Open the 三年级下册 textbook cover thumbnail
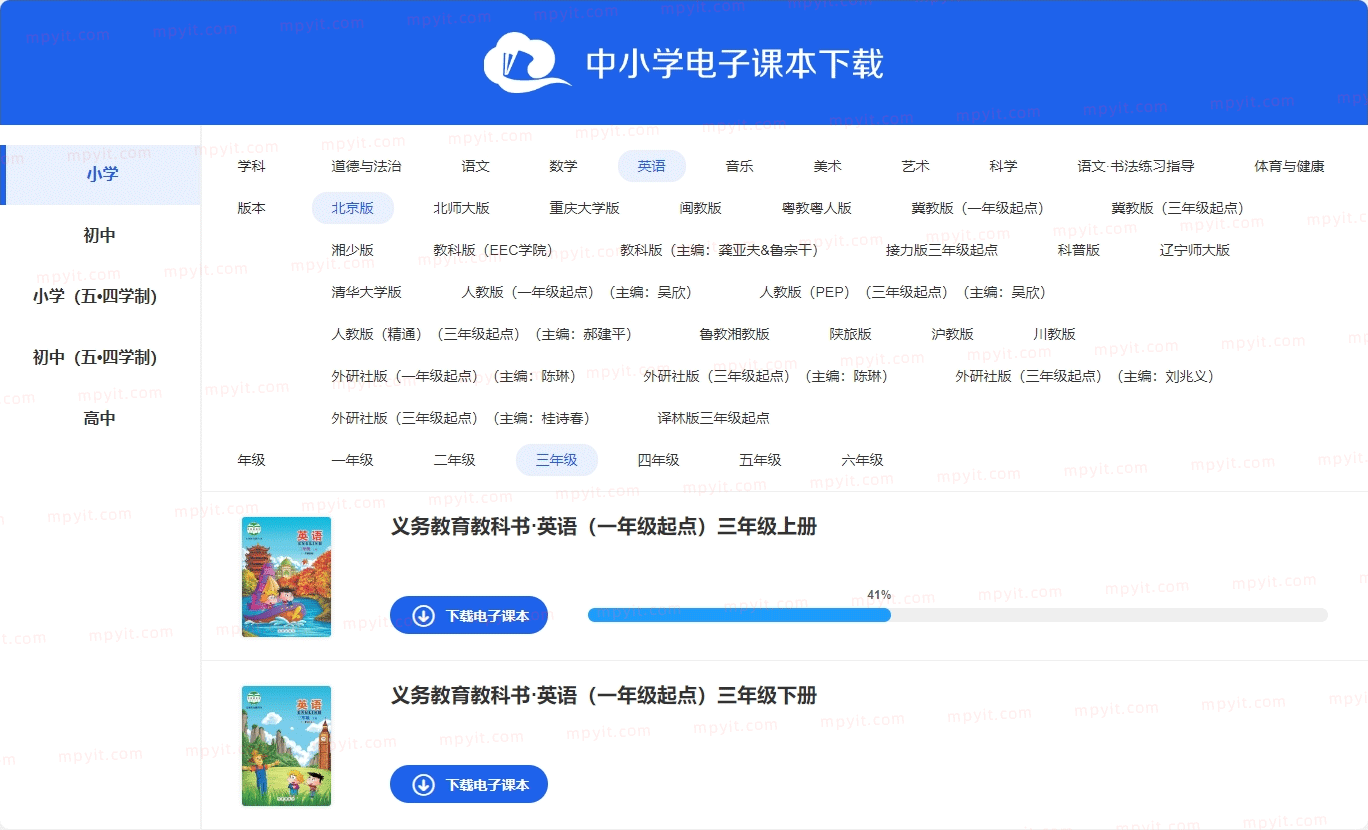This screenshot has height=830, width=1368. point(286,746)
